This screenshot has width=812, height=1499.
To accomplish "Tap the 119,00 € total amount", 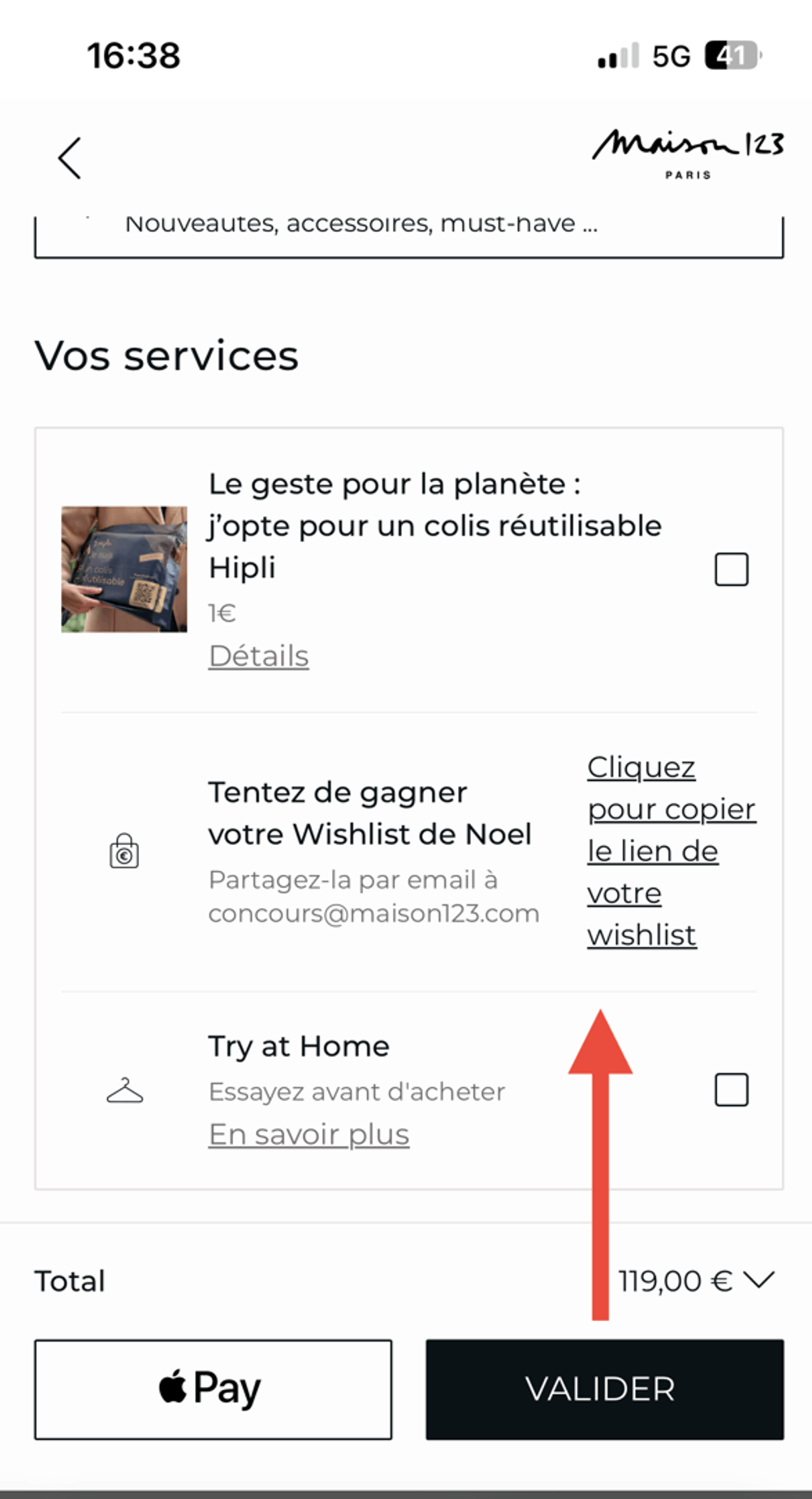I will click(x=675, y=1281).
